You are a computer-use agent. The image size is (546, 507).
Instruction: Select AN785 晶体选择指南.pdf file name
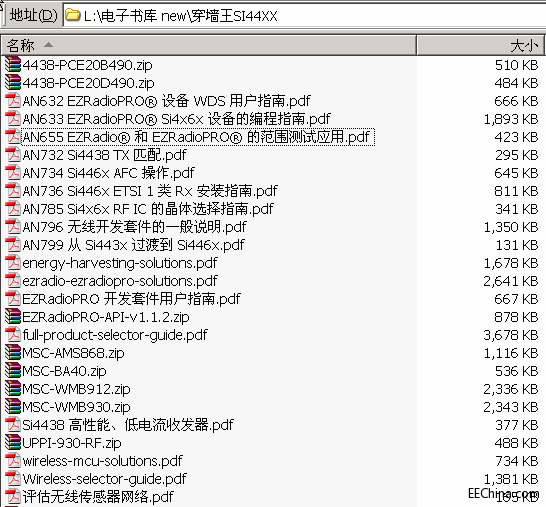[x=148, y=209]
